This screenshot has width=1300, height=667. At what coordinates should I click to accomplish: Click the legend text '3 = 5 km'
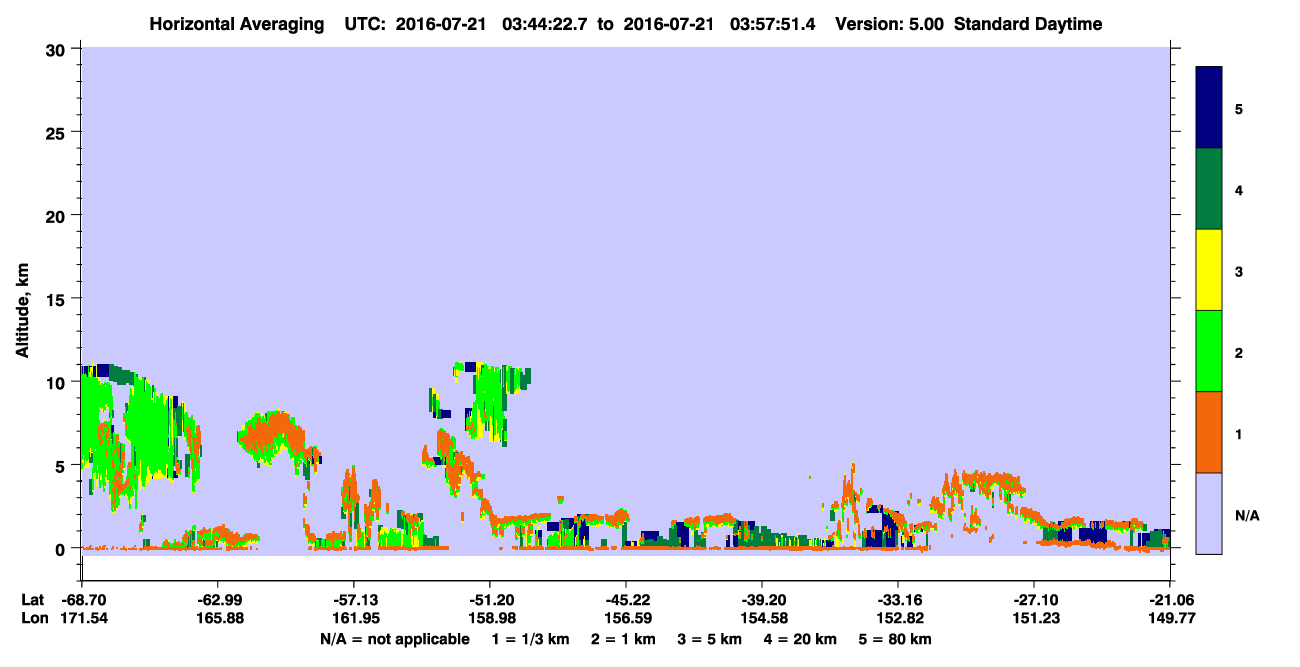710,639
